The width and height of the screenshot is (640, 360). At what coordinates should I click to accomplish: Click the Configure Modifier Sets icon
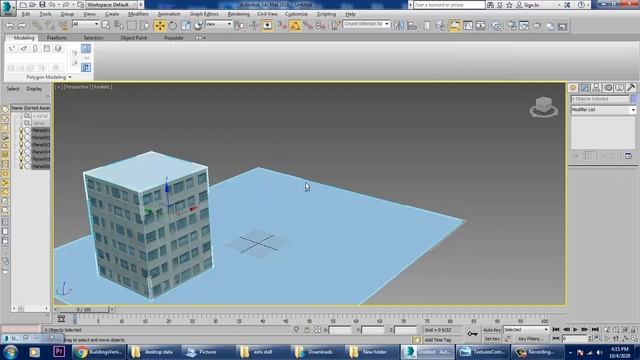628,156
